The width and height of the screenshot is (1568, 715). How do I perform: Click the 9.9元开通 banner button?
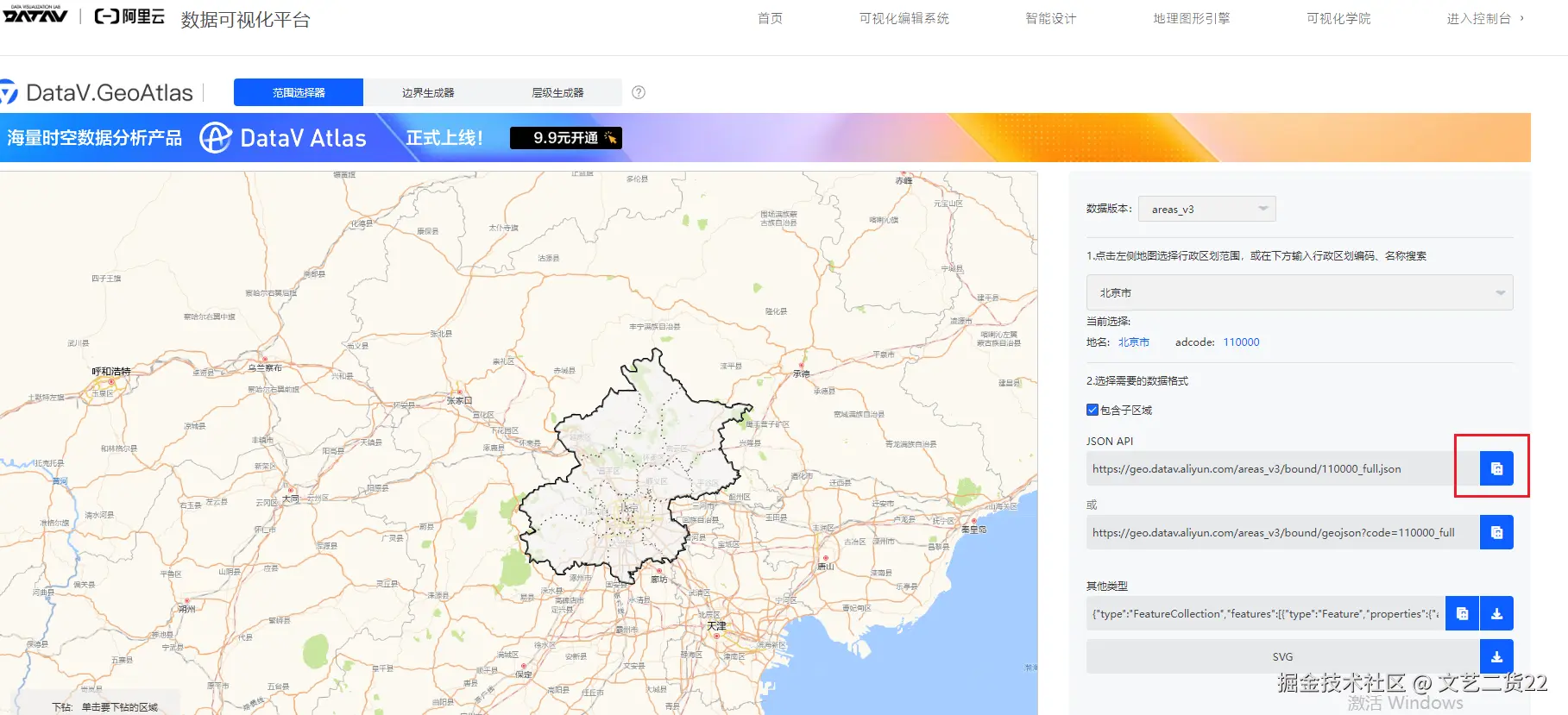(566, 138)
